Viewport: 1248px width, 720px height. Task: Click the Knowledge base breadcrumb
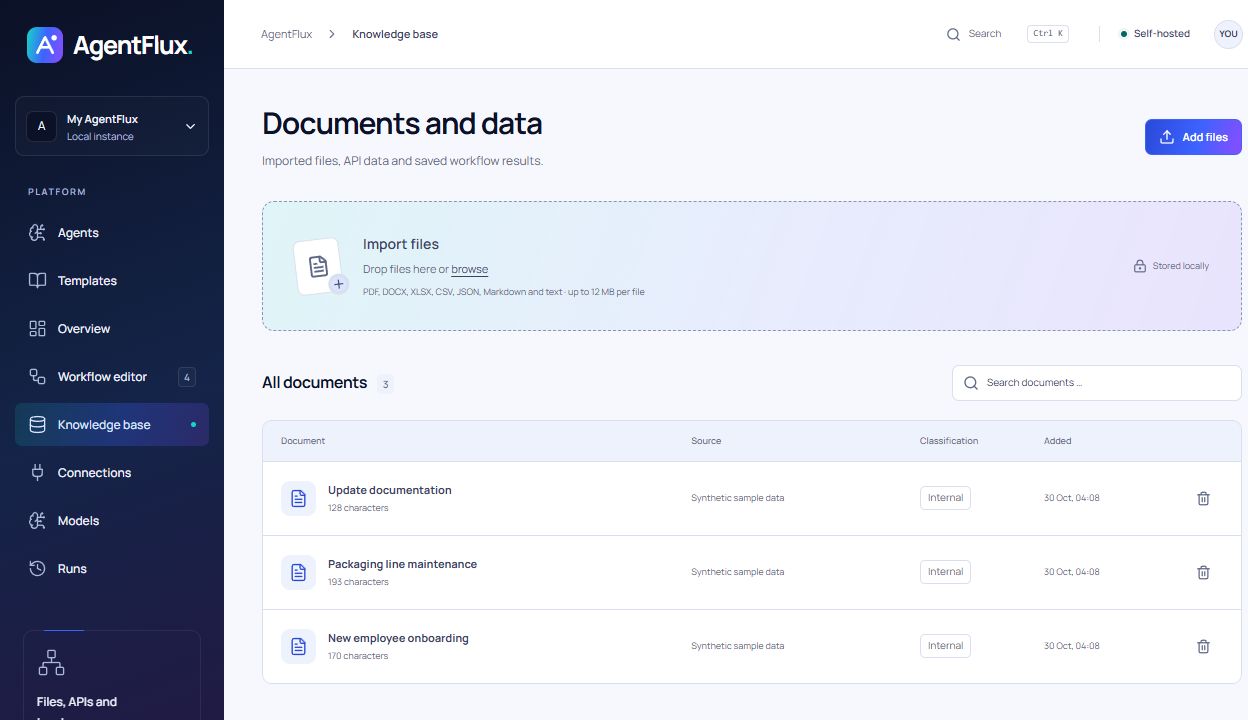(395, 34)
